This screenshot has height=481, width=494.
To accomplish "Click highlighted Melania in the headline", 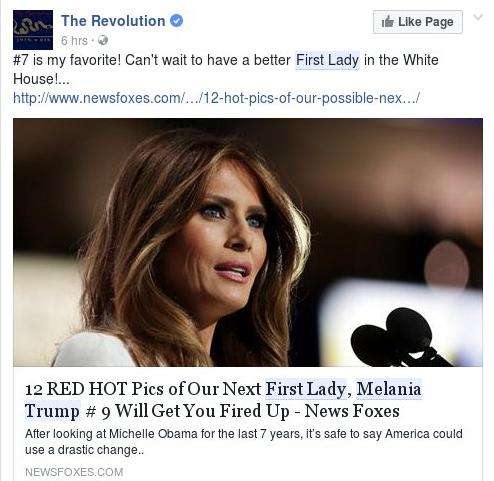I will point(389,389).
